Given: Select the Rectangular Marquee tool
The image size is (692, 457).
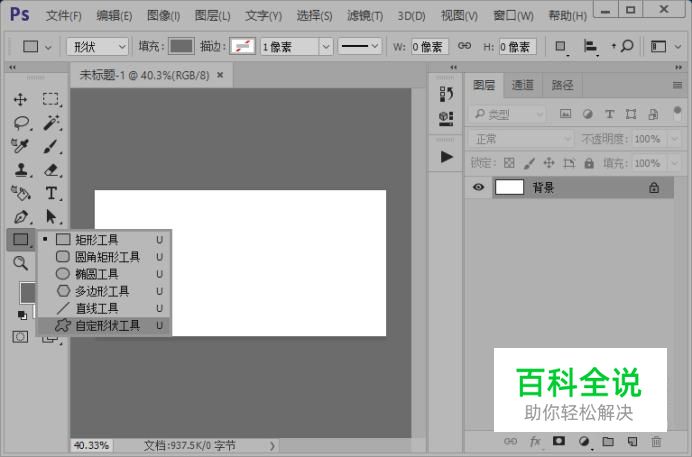Looking at the screenshot, I should pyautogui.click(x=50, y=99).
